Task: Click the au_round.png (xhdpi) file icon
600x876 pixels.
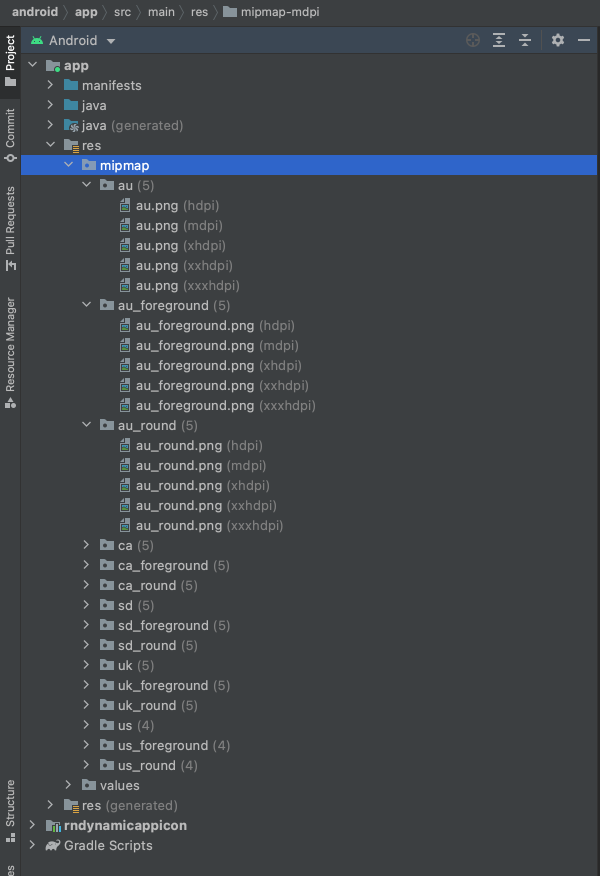Action: [125, 485]
